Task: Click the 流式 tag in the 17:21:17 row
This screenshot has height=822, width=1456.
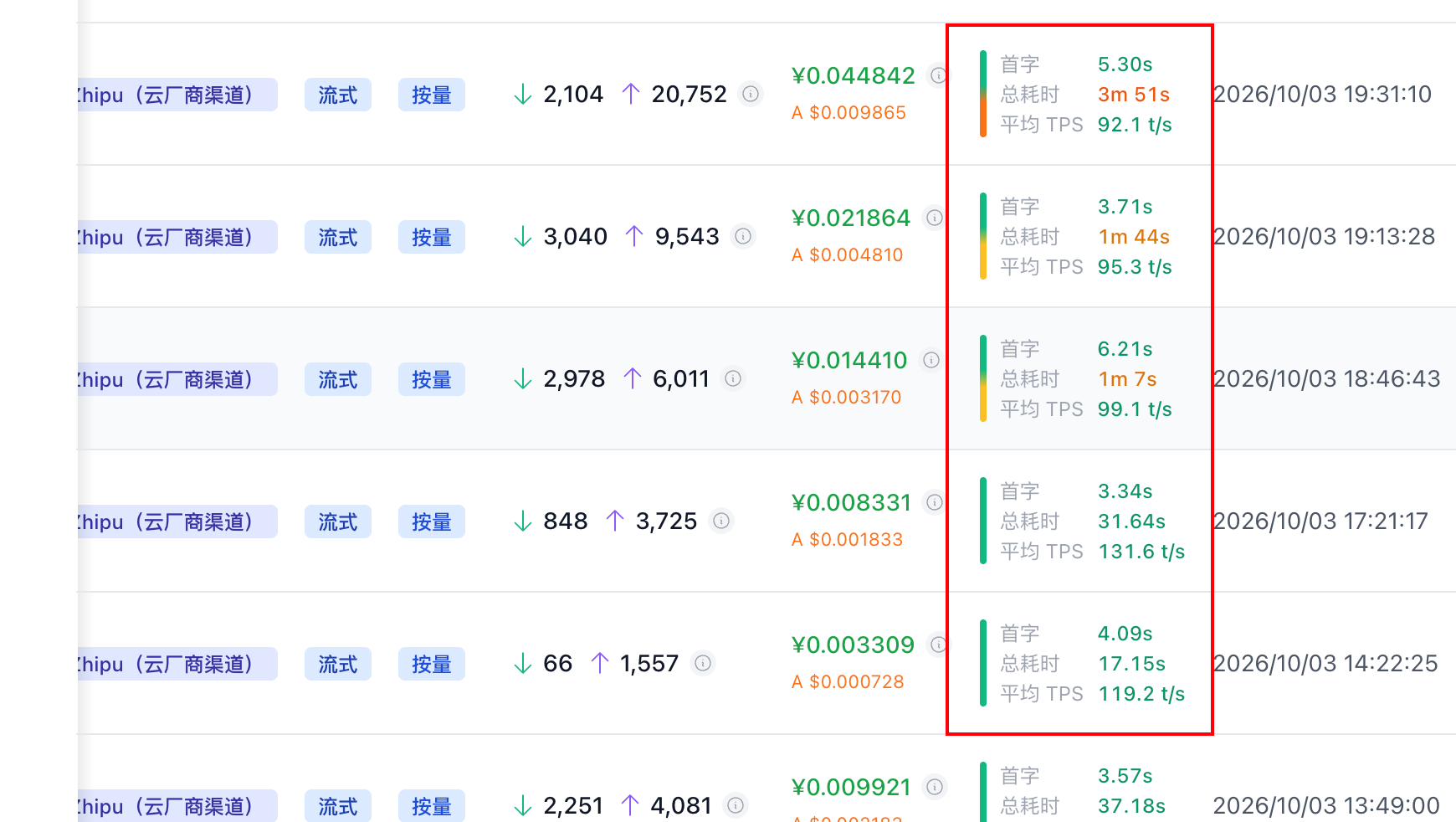Action: [338, 521]
